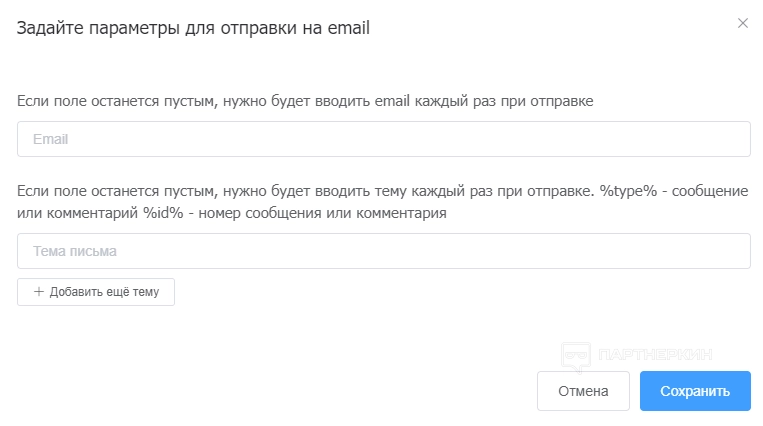Click the right end of the Email field
This screenshot has height=426, width=763.
tap(735, 139)
